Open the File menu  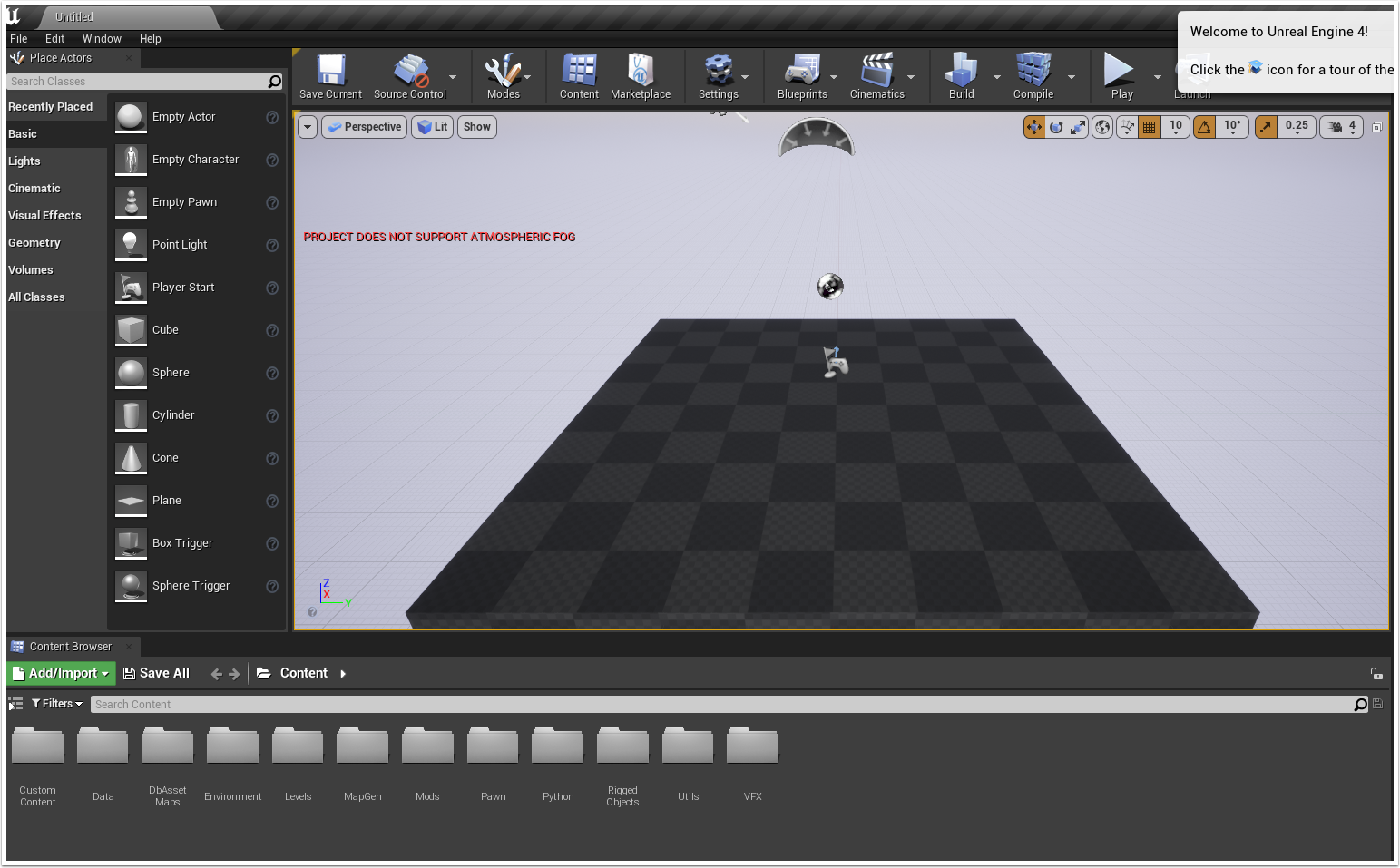point(18,39)
